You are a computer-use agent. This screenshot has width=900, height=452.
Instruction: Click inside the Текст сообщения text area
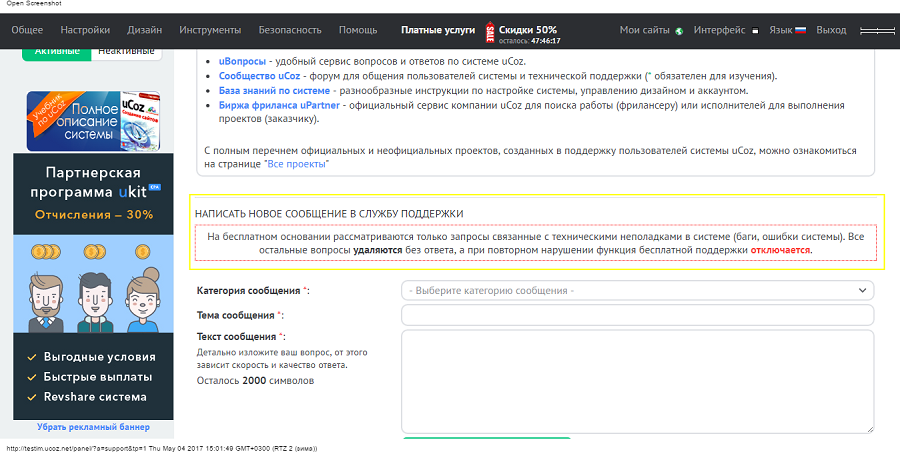[637, 381]
